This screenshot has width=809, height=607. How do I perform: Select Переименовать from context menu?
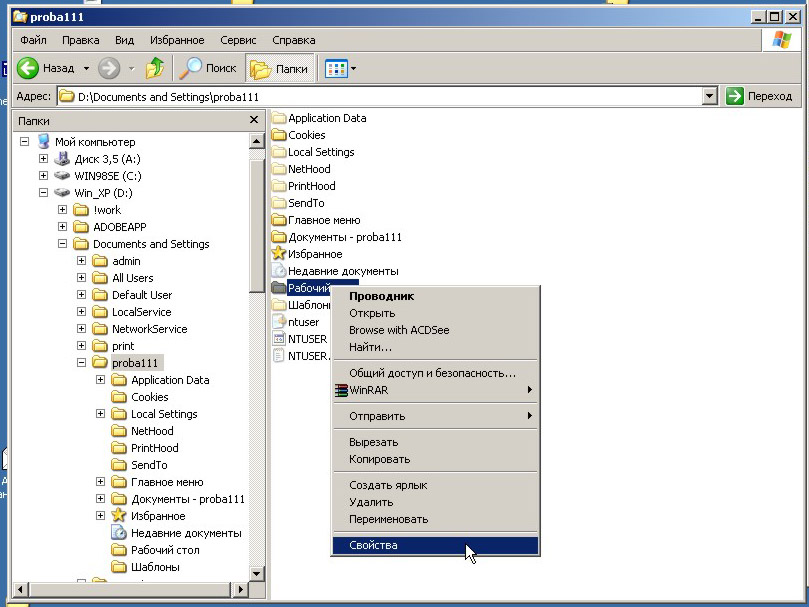click(388, 519)
